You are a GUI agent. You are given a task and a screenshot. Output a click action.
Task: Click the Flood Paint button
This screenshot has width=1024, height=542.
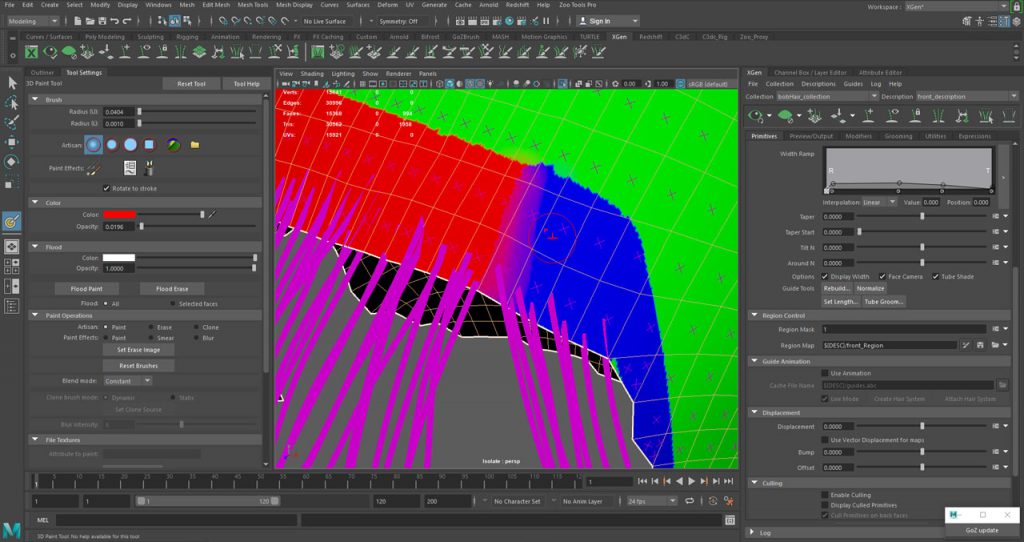pyautogui.click(x=88, y=288)
